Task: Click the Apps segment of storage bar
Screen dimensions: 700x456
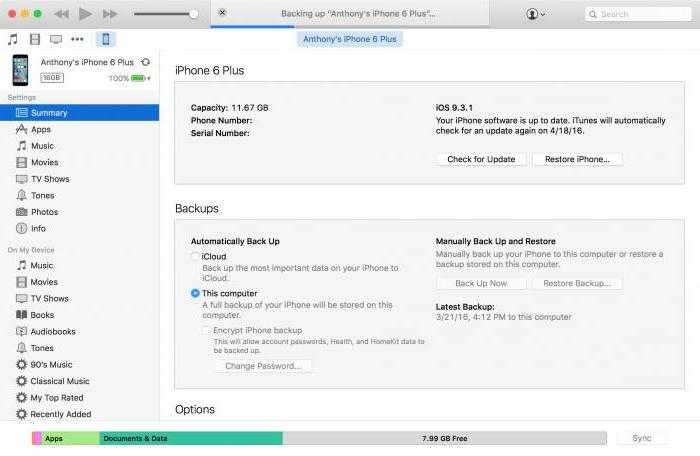Action: [71, 439]
